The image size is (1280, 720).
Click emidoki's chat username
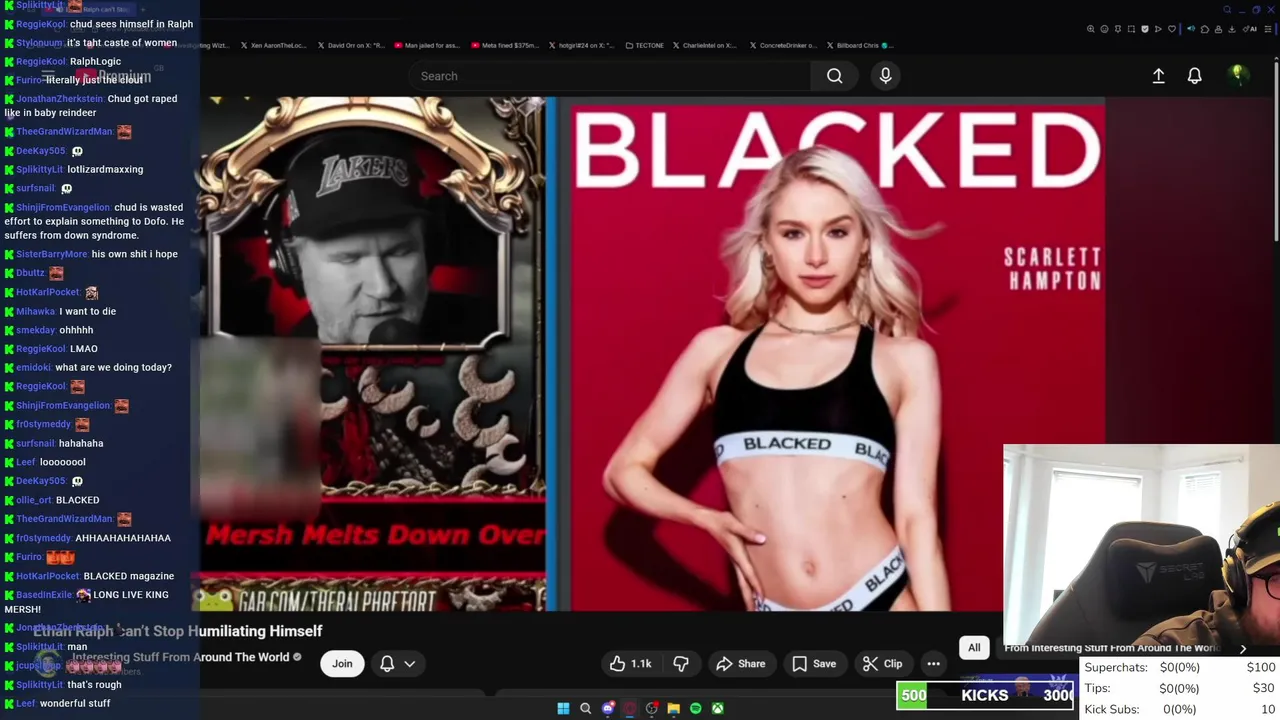point(34,367)
